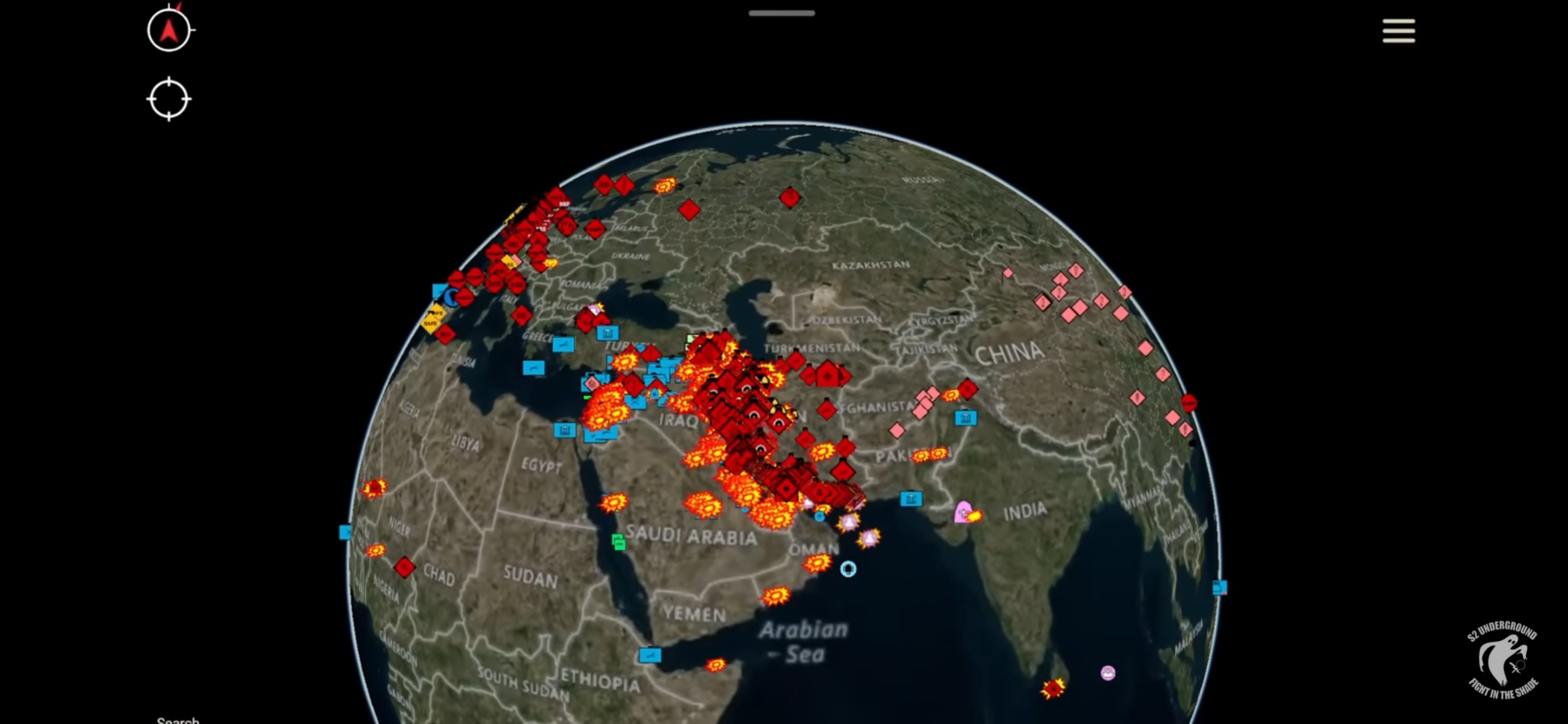Select green marker on Saudi Red Sea coast
The image size is (1568, 724).
618,542
